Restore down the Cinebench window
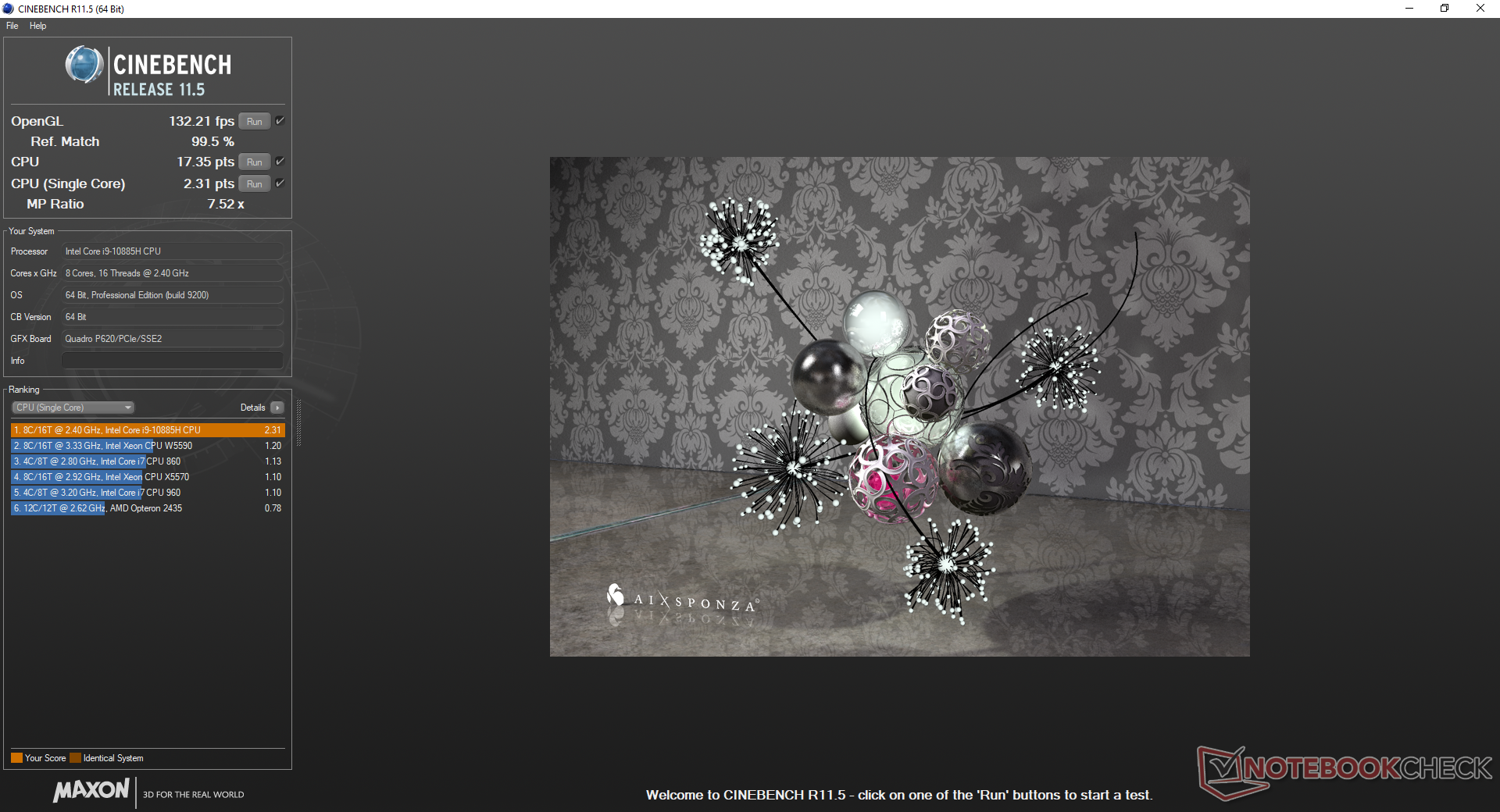 (1445, 9)
